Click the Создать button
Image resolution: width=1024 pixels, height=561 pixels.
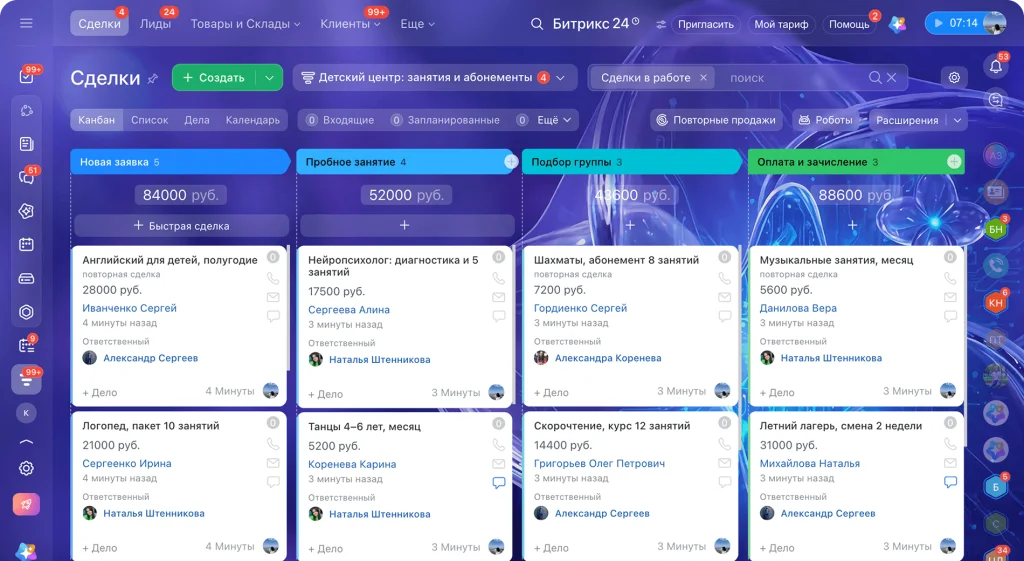(215, 78)
